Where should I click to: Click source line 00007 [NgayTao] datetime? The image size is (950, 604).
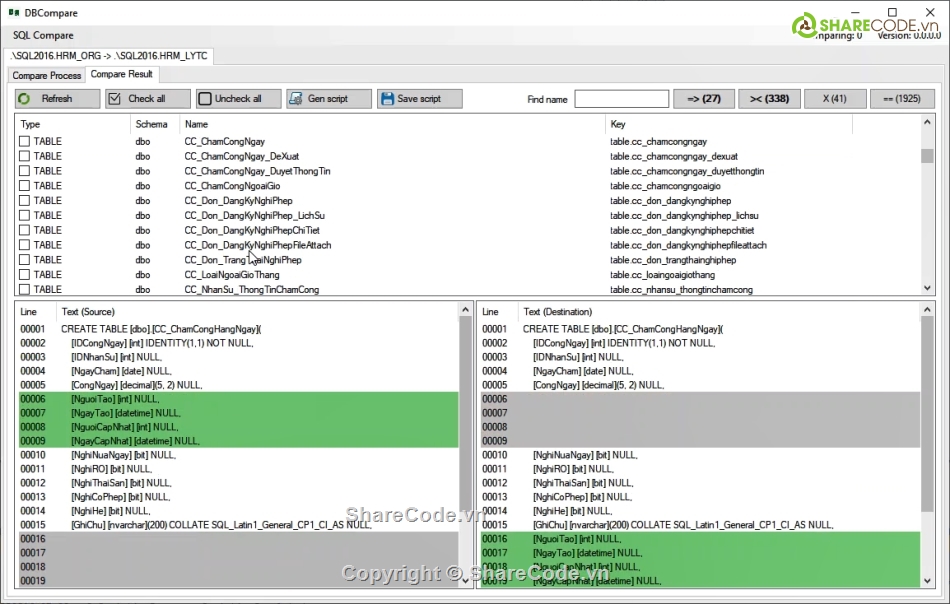(126, 413)
